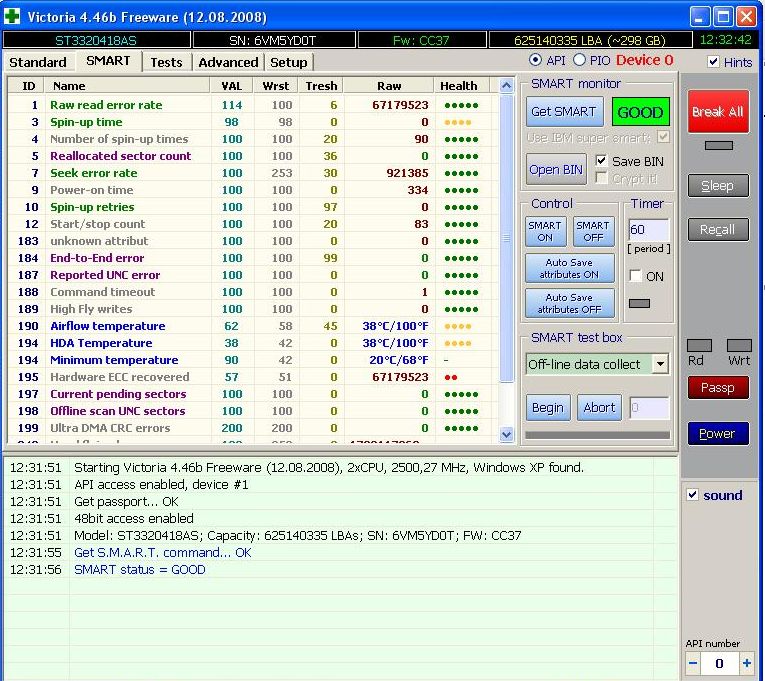Switch to the Standard tab
Viewport: 765px width, 681px height.
(x=38, y=62)
